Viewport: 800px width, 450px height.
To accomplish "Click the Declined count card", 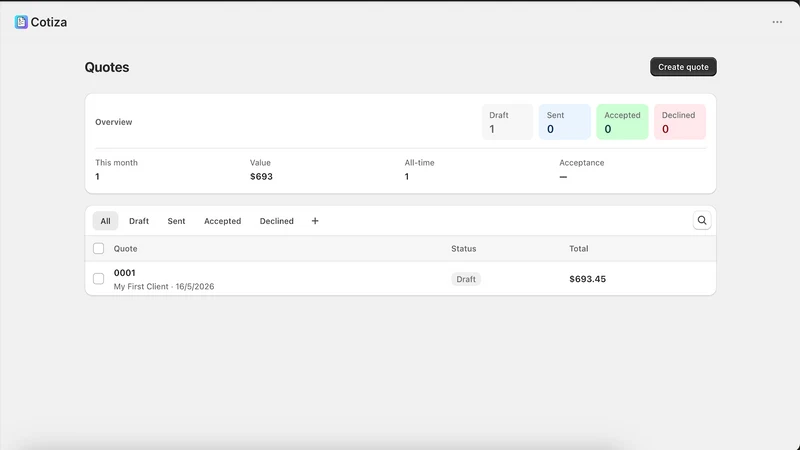I will point(680,122).
